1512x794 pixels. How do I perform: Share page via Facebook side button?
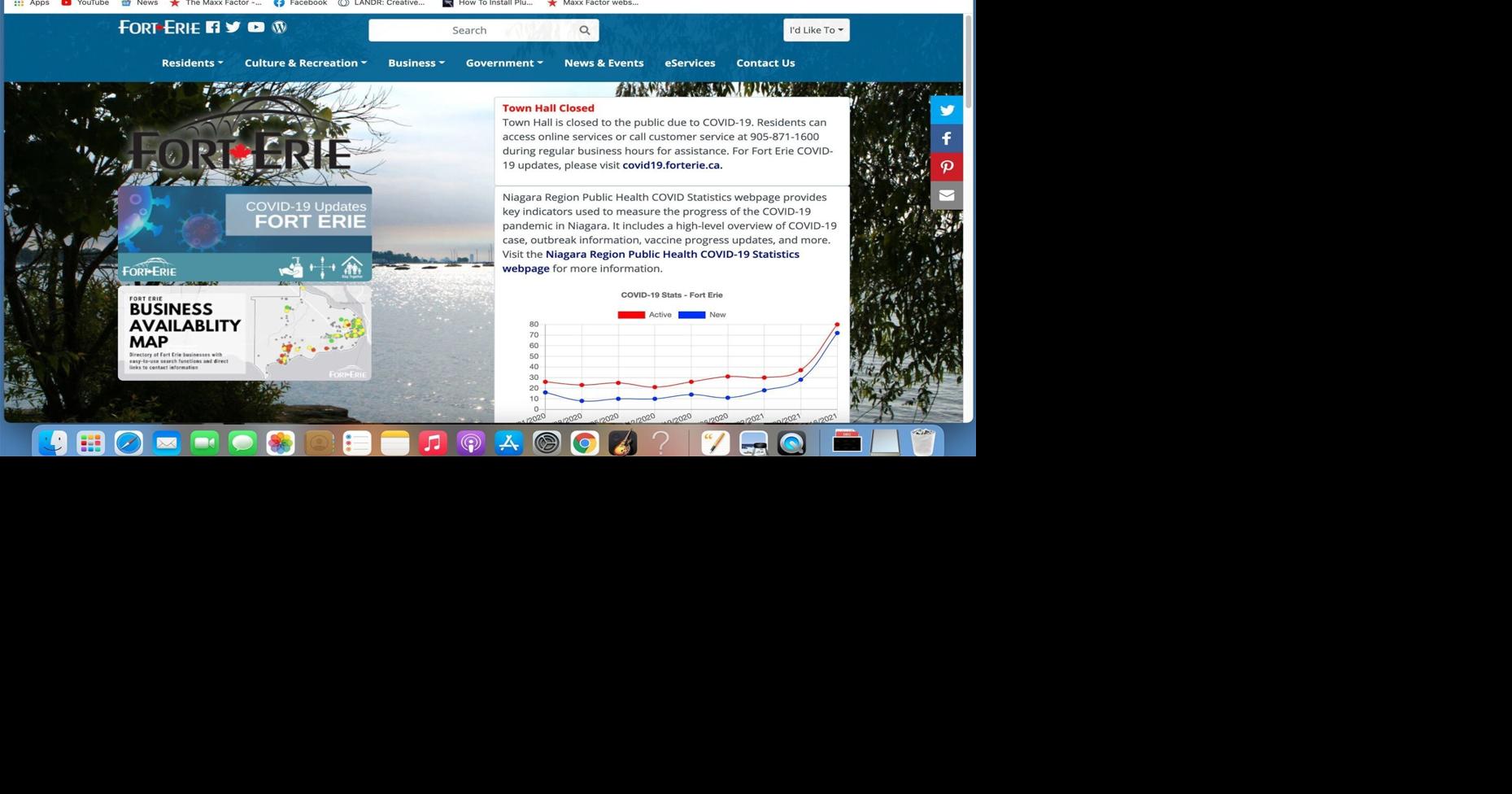946,139
